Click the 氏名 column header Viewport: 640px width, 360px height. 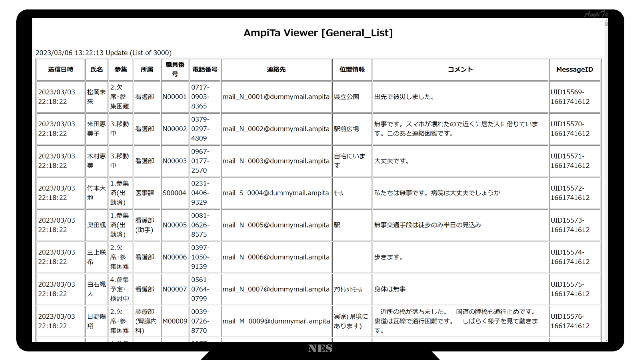[x=97, y=69]
